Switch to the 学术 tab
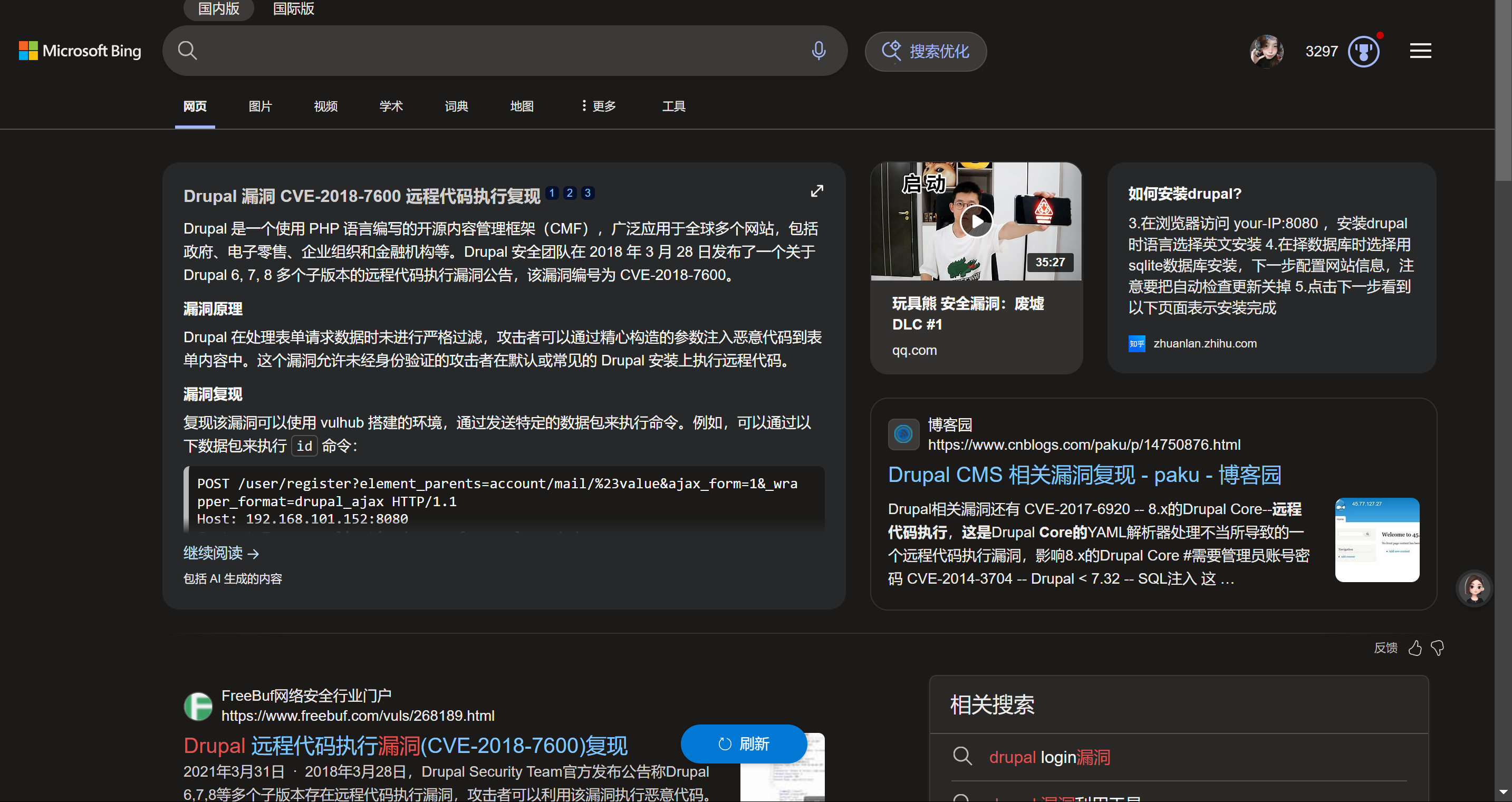Image resolution: width=1512 pixels, height=802 pixels. [x=391, y=106]
